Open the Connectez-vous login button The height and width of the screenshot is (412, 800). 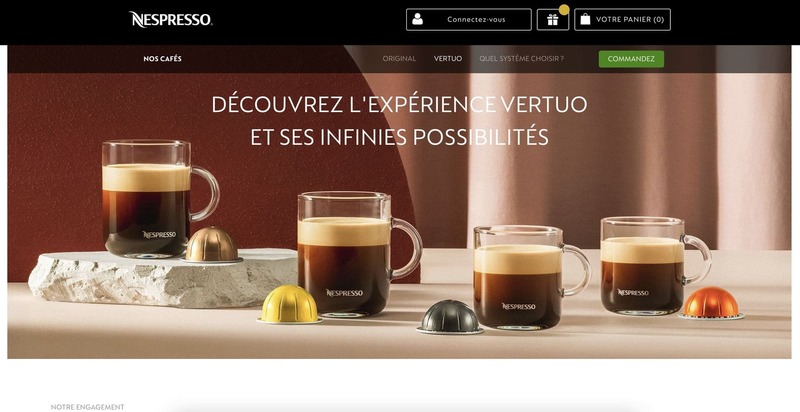[x=468, y=19]
